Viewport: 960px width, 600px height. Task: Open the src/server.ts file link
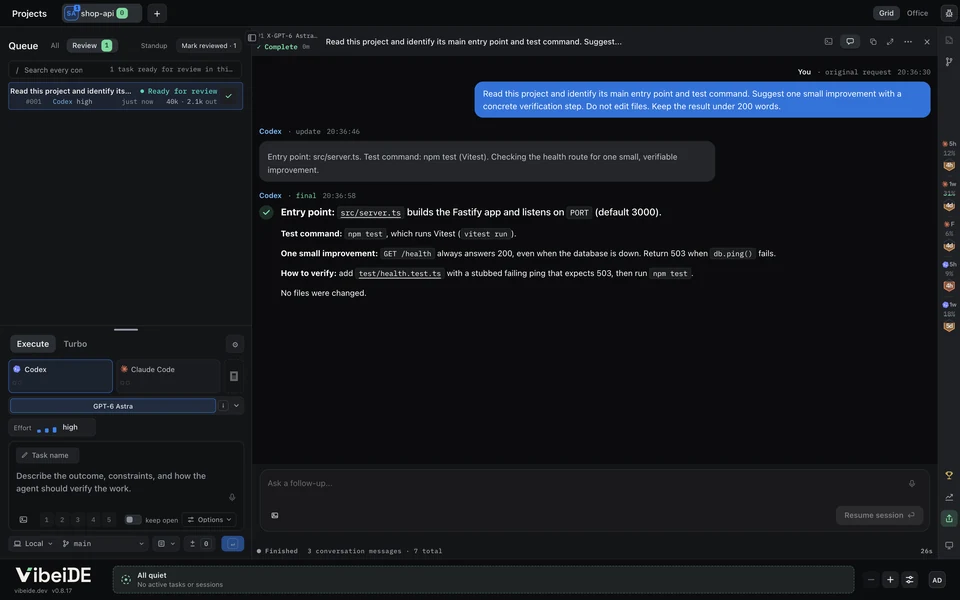[370, 212]
